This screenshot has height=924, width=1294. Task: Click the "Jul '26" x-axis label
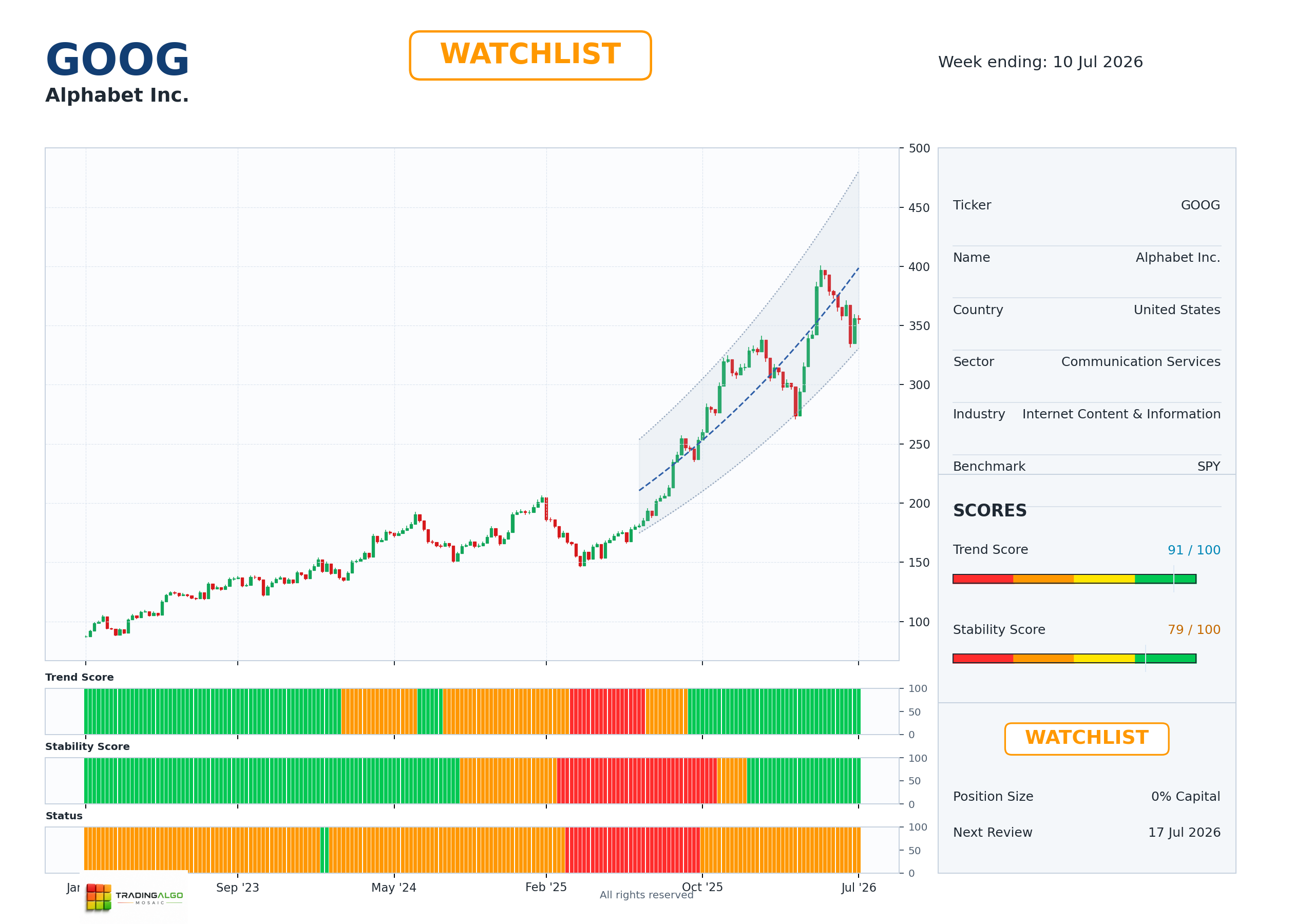point(859,888)
